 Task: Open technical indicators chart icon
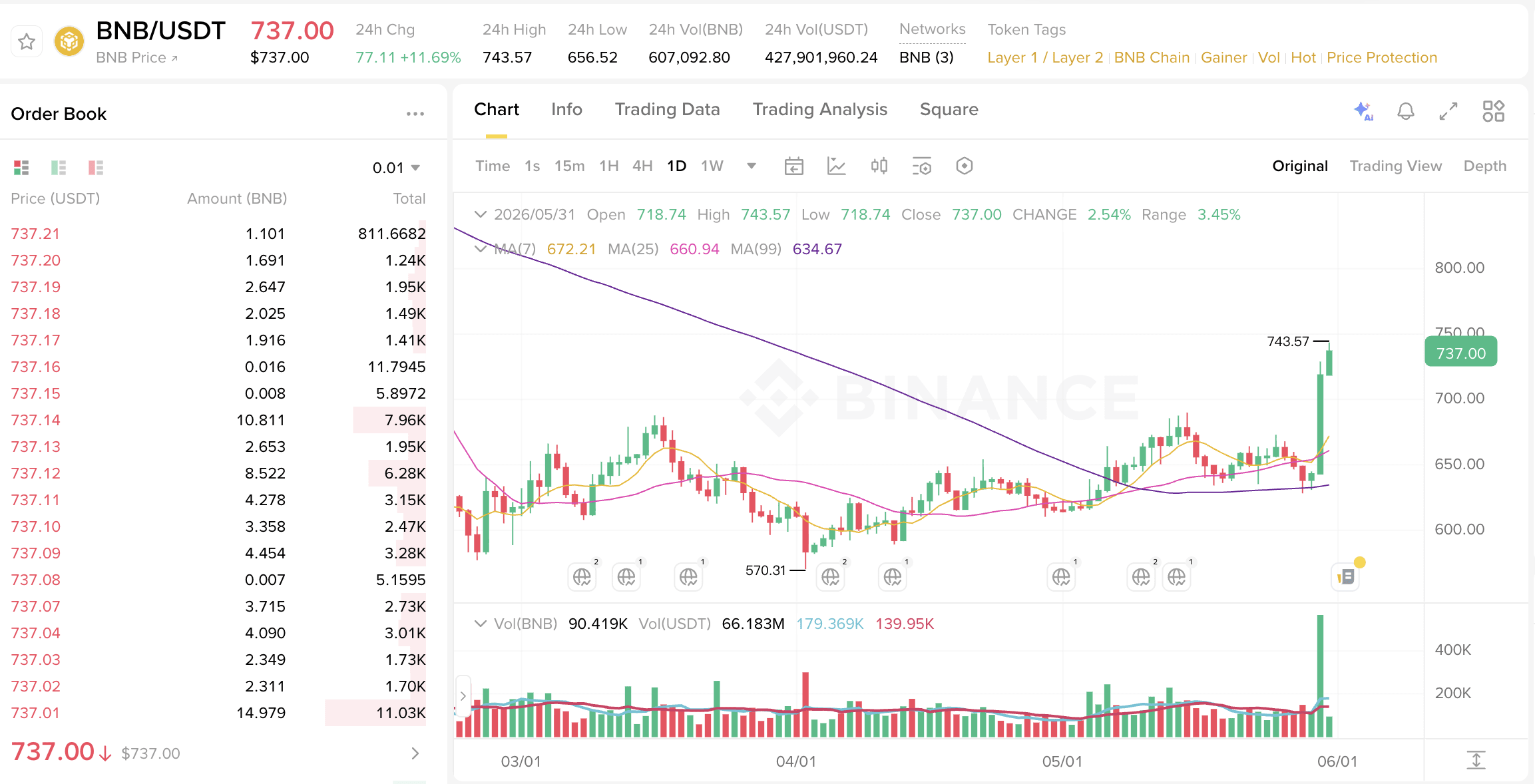pyautogui.click(x=837, y=166)
